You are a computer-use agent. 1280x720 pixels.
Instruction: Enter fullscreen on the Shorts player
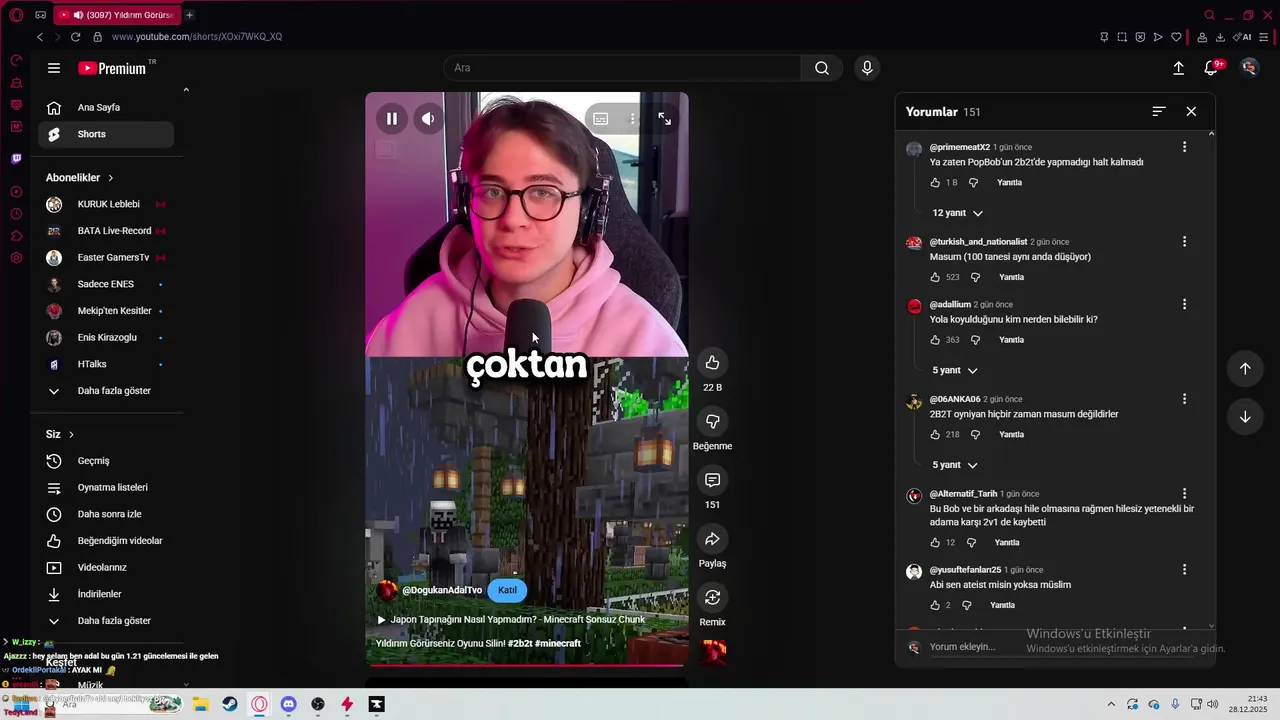(664, 119)
